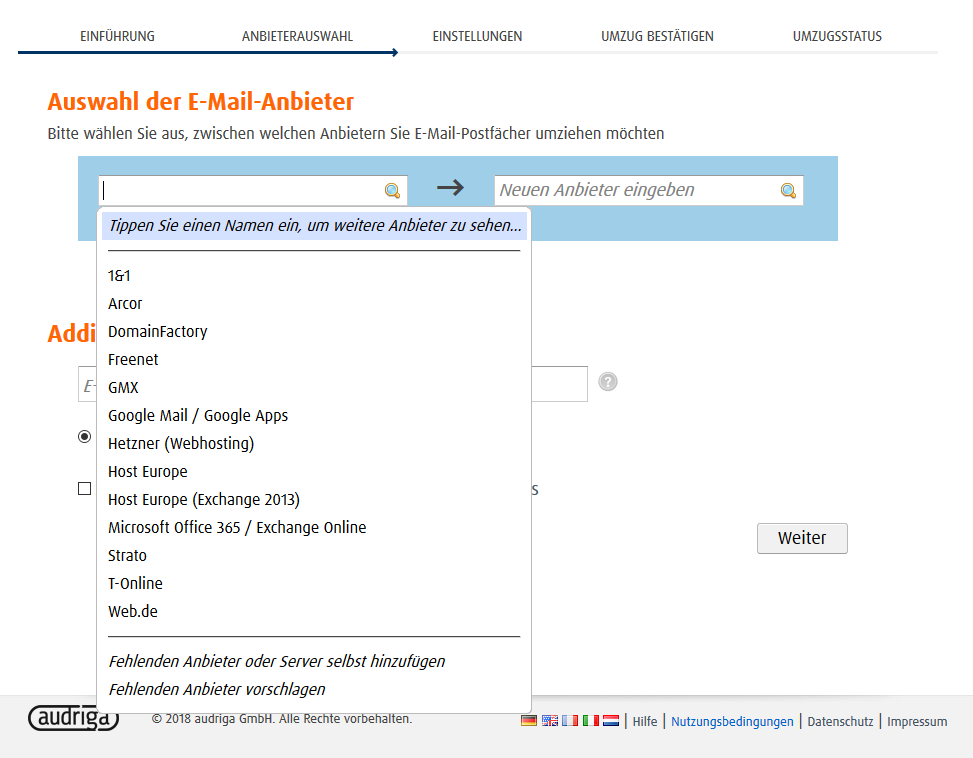The image size is (973, 758).
Task: Click the Weiter button
Action: click(x=802, y=538)
